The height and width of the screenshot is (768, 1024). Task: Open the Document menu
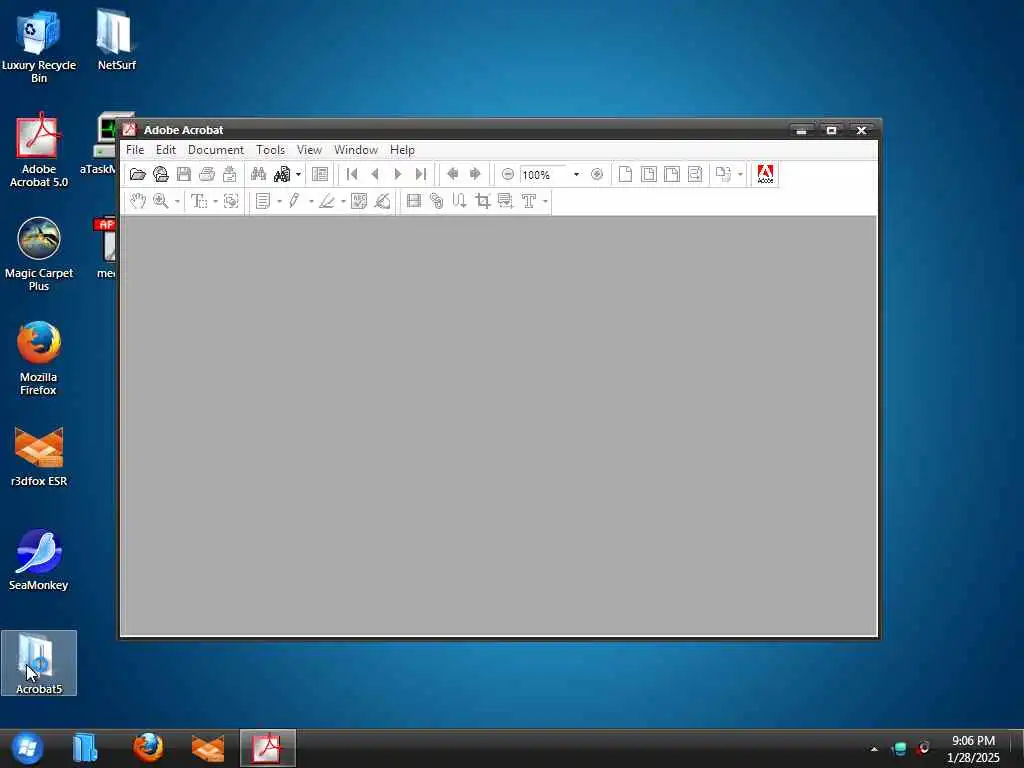[216, 150]
